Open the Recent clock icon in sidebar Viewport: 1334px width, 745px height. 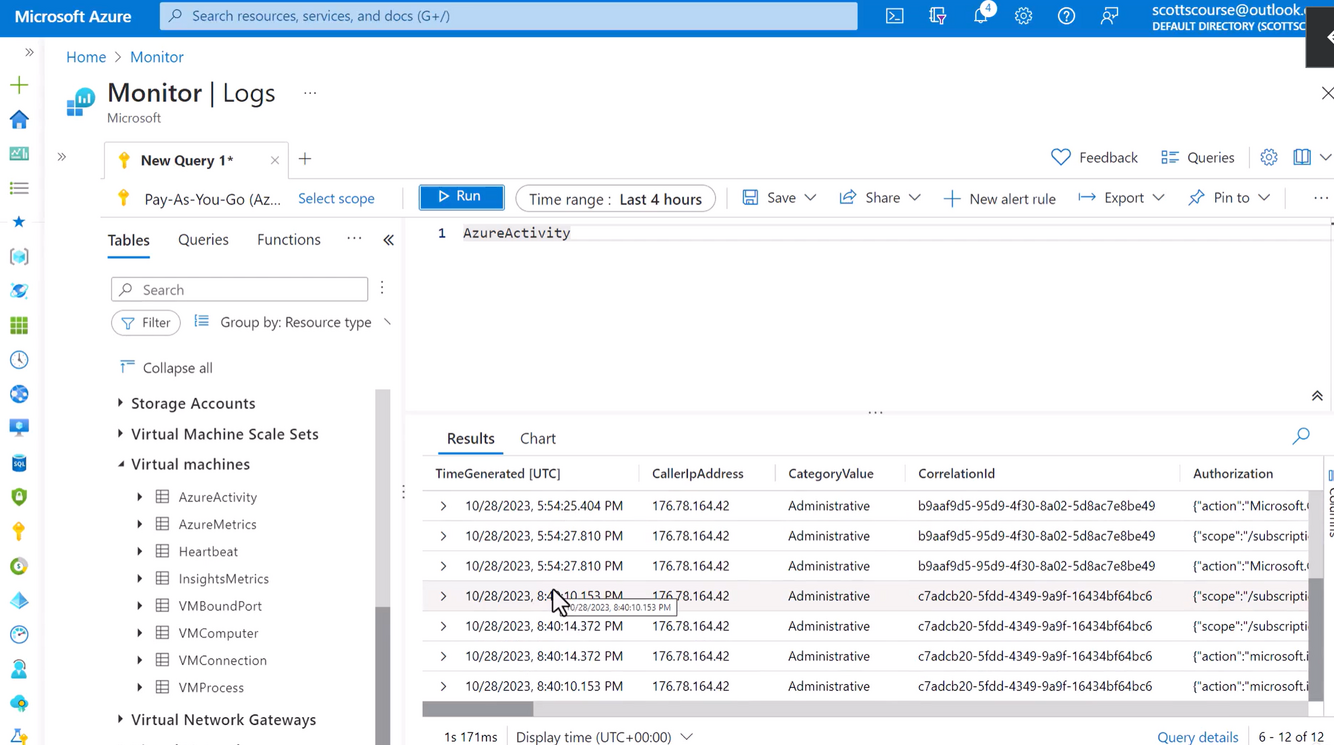(19, 360)
